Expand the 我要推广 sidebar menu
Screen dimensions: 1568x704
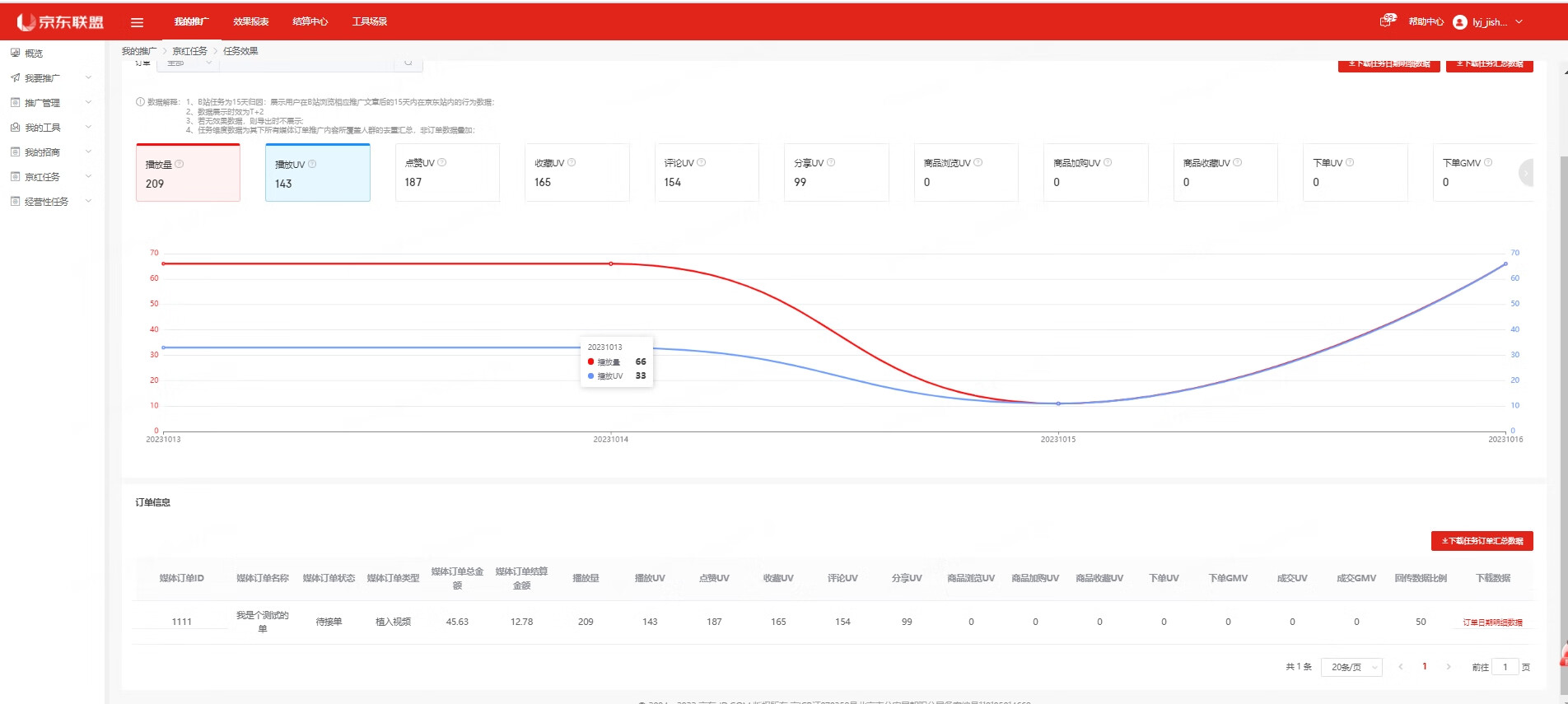(51, 78)
